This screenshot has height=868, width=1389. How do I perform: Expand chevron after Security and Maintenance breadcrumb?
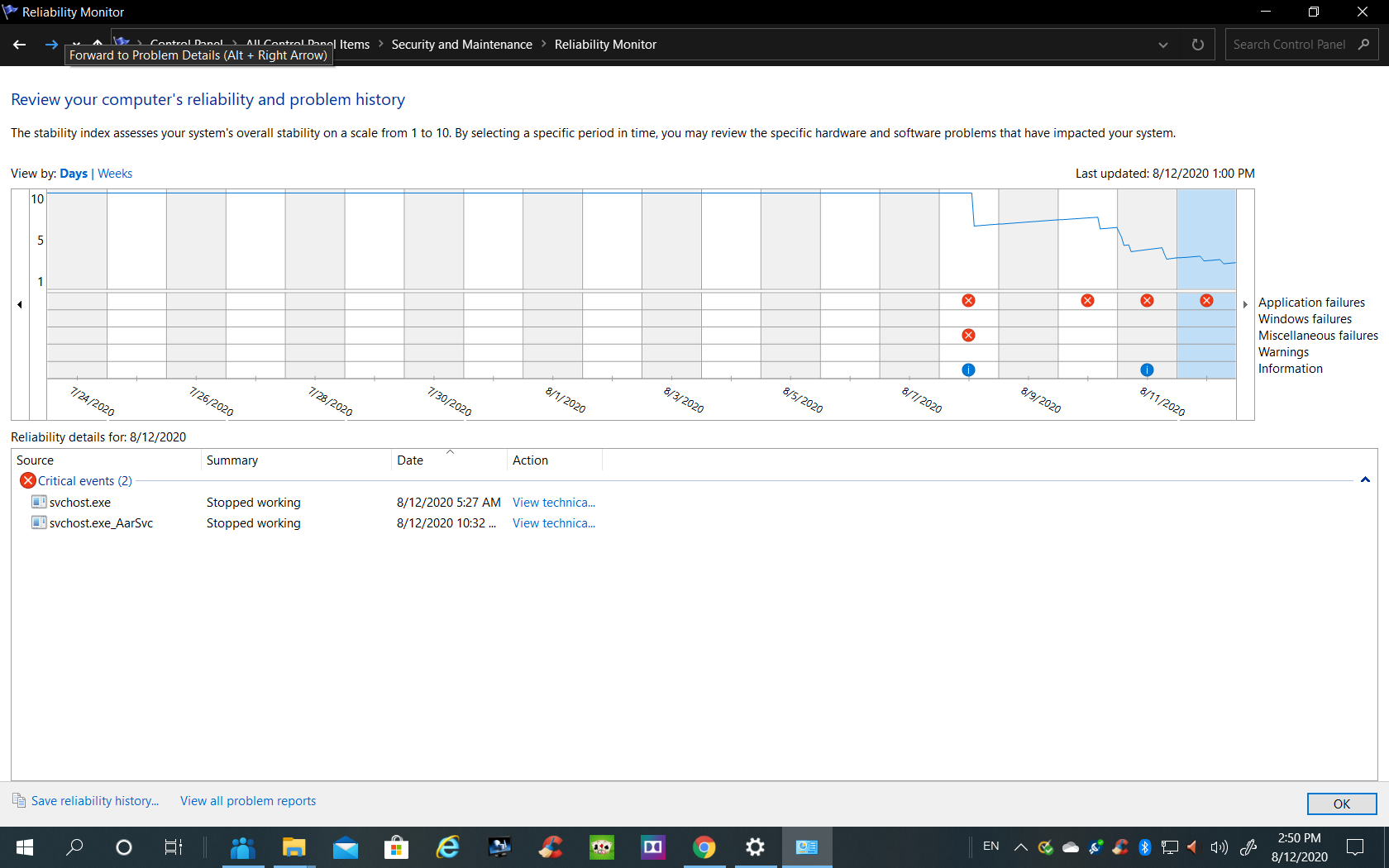click(x=544, y=45)
